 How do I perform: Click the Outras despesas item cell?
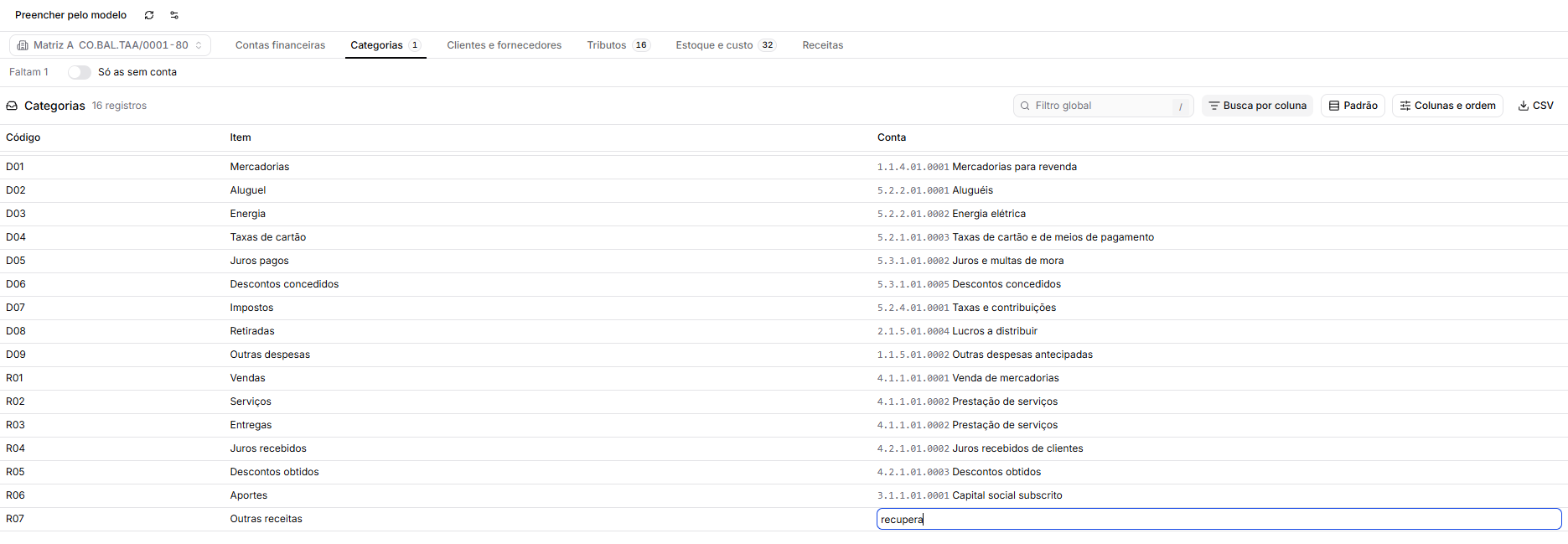tap(270, 355)
